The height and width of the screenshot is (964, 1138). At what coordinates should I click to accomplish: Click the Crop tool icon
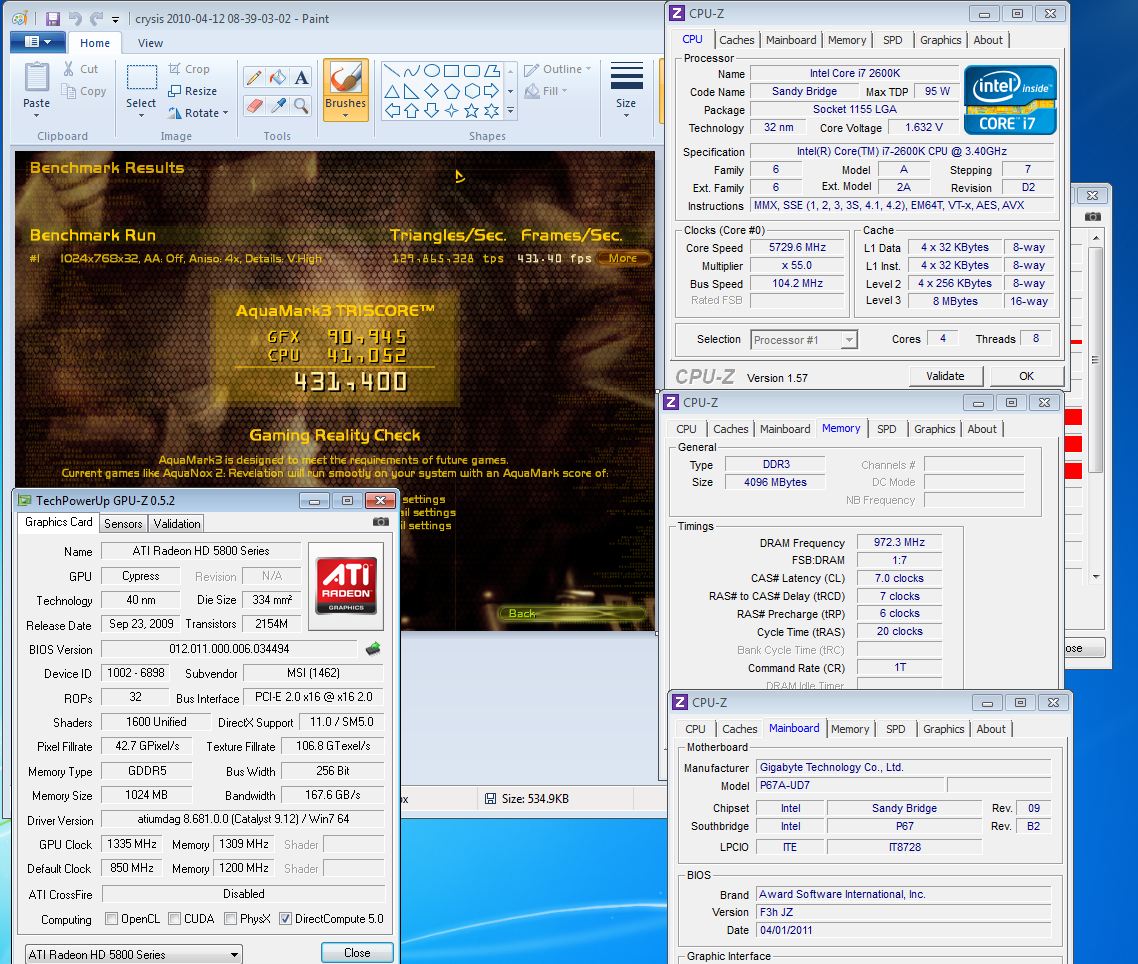coord(174,69)
